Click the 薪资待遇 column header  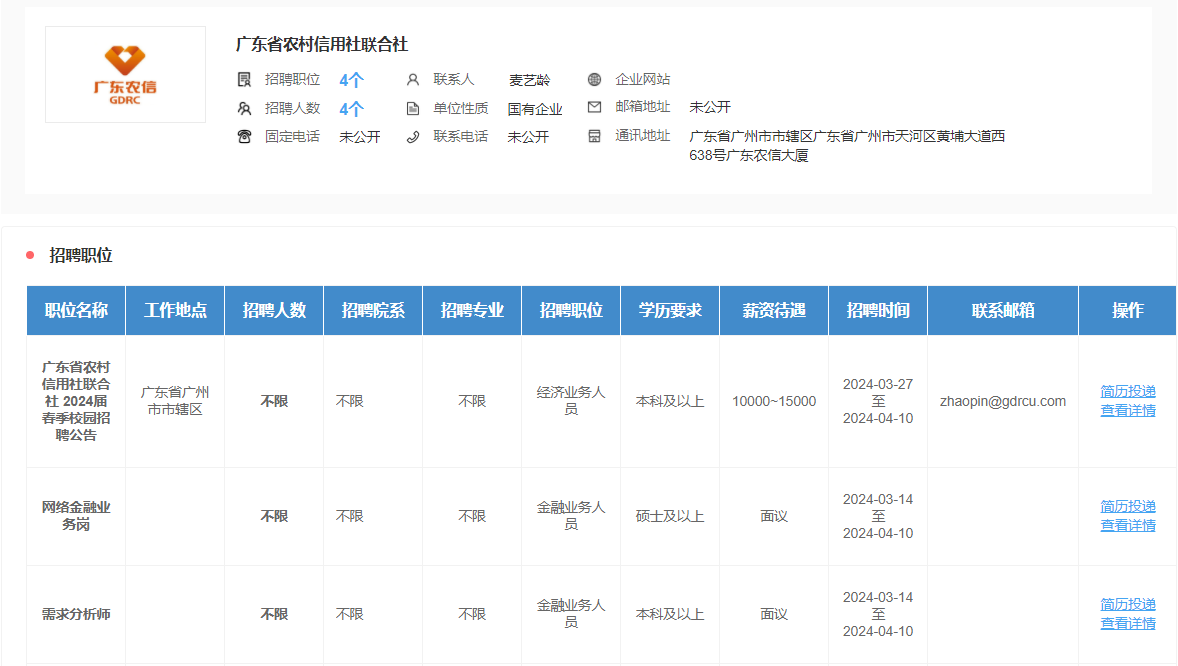click(x=774, y=310)
